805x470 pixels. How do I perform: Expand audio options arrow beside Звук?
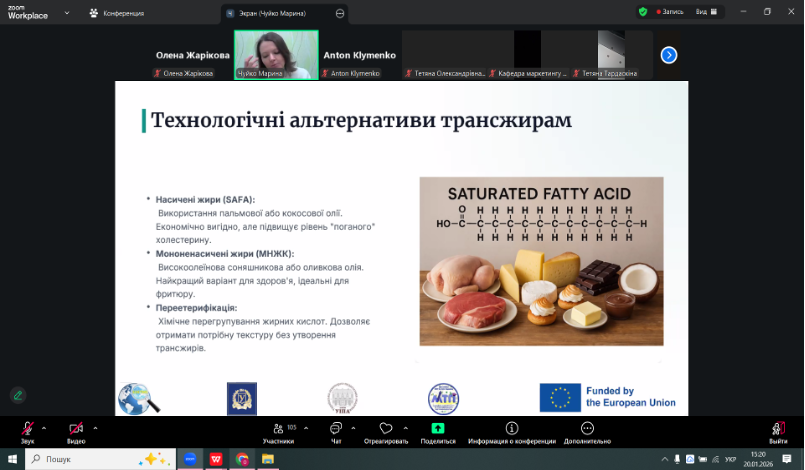(44, 428)
